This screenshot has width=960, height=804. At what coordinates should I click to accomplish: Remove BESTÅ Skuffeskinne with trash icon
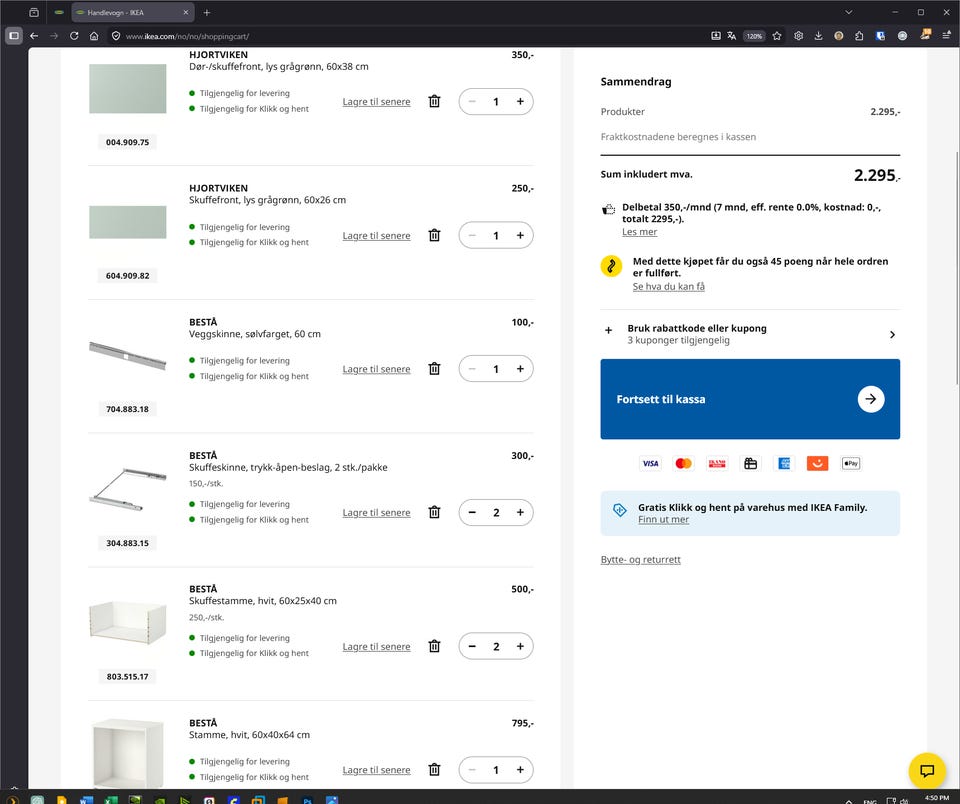434,512
